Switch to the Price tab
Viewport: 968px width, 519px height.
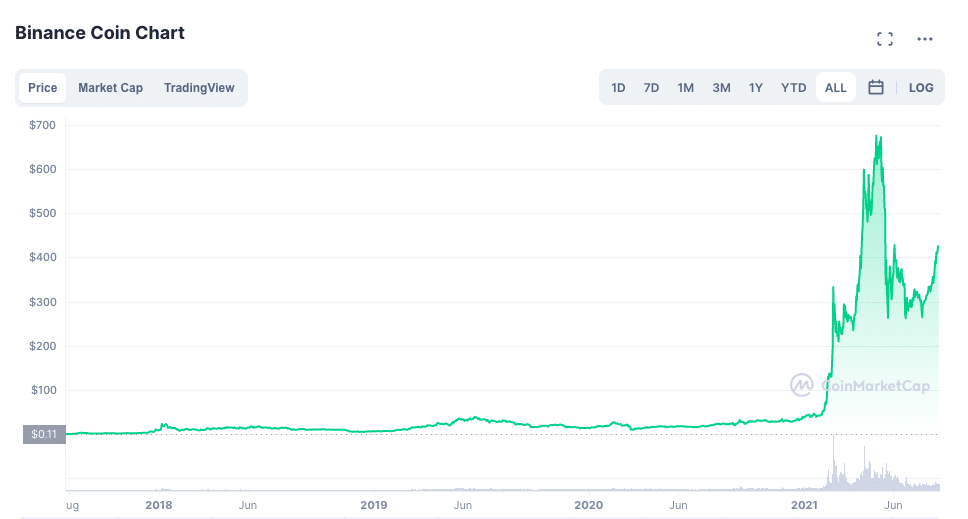point(43,88)
